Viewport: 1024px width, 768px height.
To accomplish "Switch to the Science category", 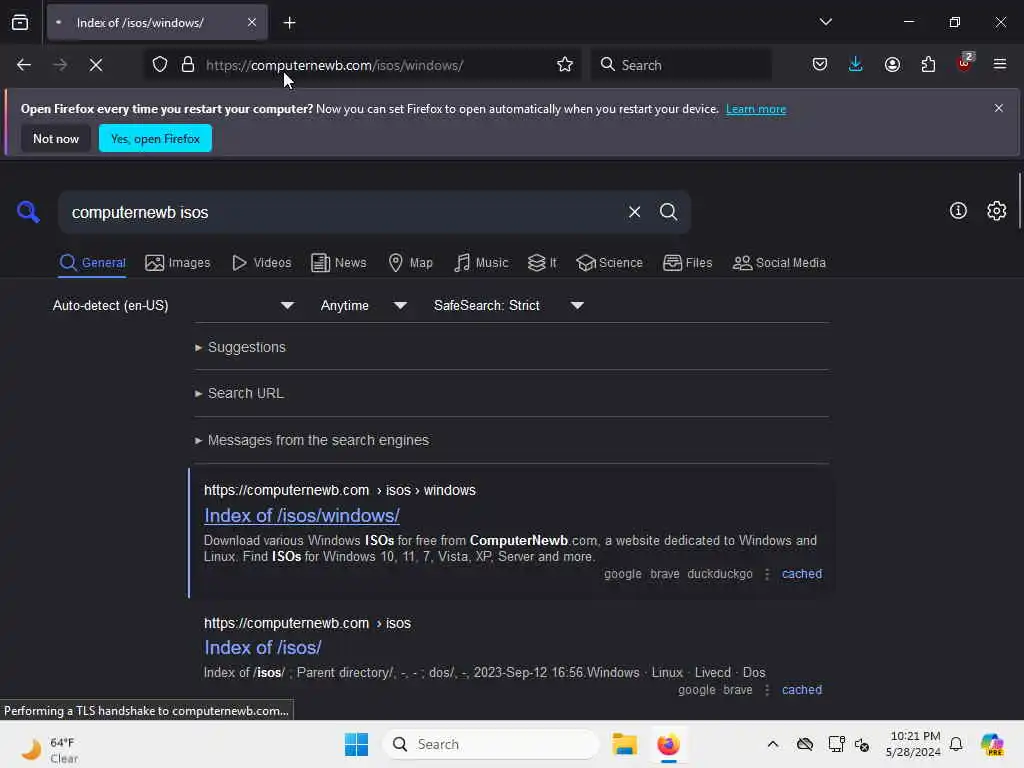I will click(x=609, y=263).
